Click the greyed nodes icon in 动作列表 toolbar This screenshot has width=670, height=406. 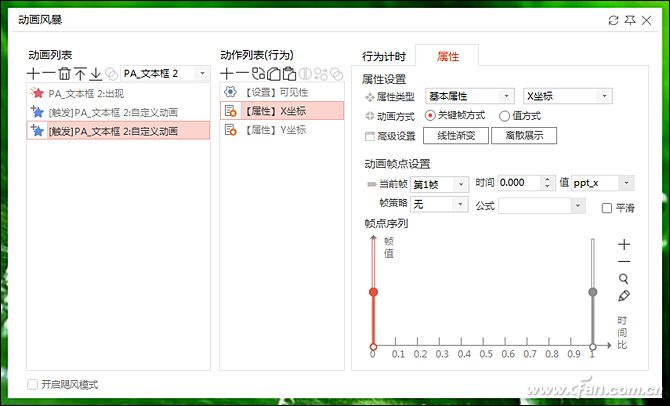(x=321, y=74)
